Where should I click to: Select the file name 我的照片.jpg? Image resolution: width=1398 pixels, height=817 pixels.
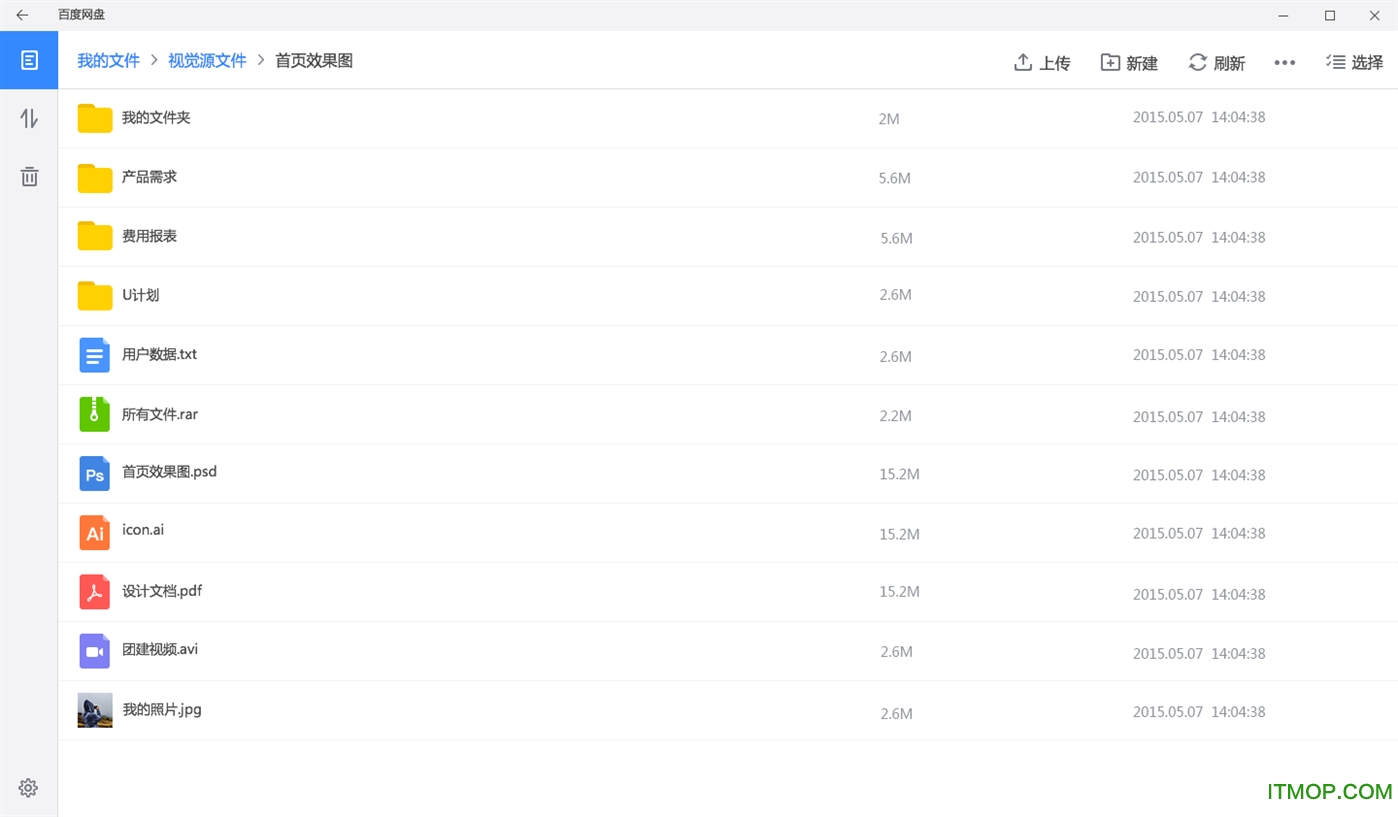pyautogui.click(x=162, y=710)
